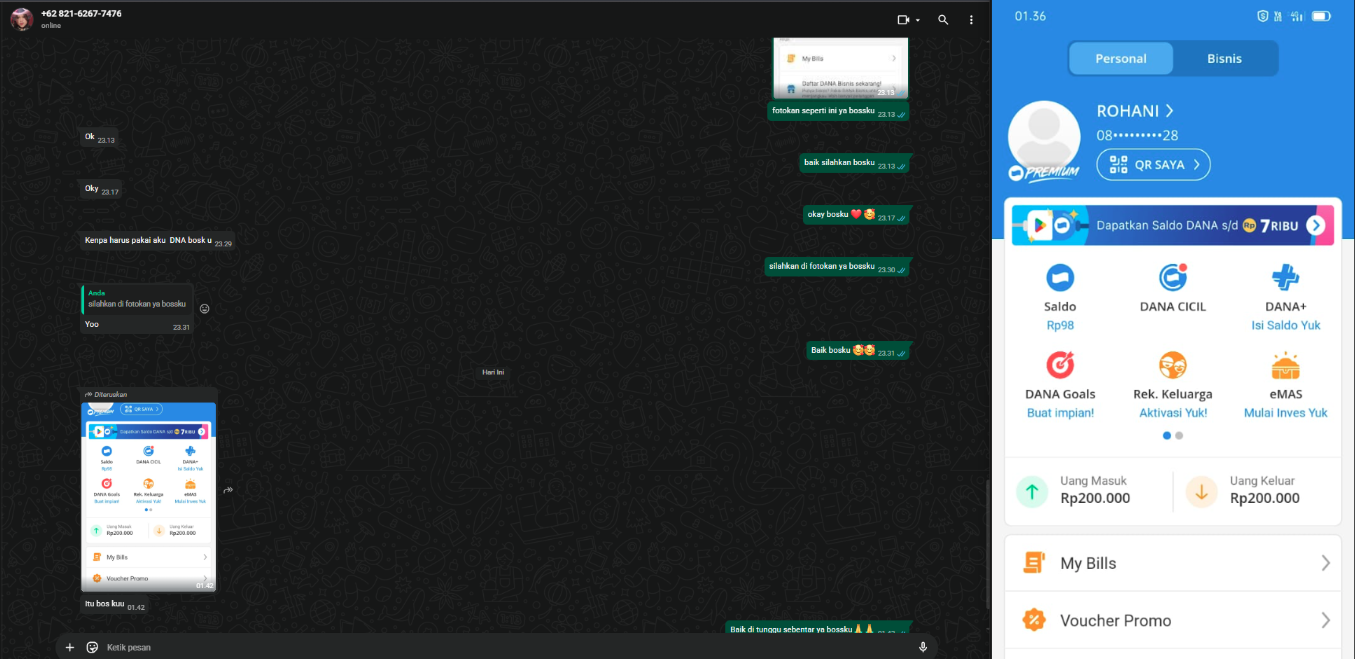Open the forwarded DANA screenshot in chat
1355x659 pixels.
coord(148,496)
